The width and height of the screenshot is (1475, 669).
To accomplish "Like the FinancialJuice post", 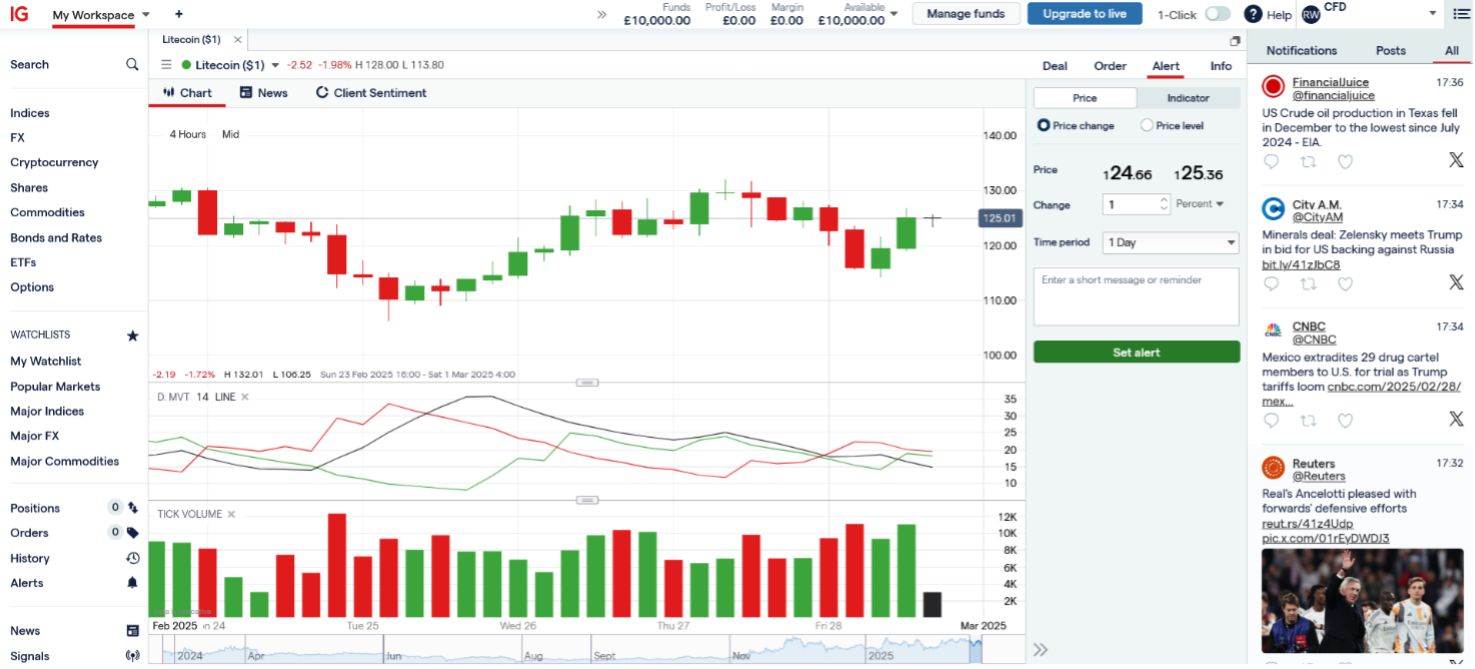I will click(1345, 161).
